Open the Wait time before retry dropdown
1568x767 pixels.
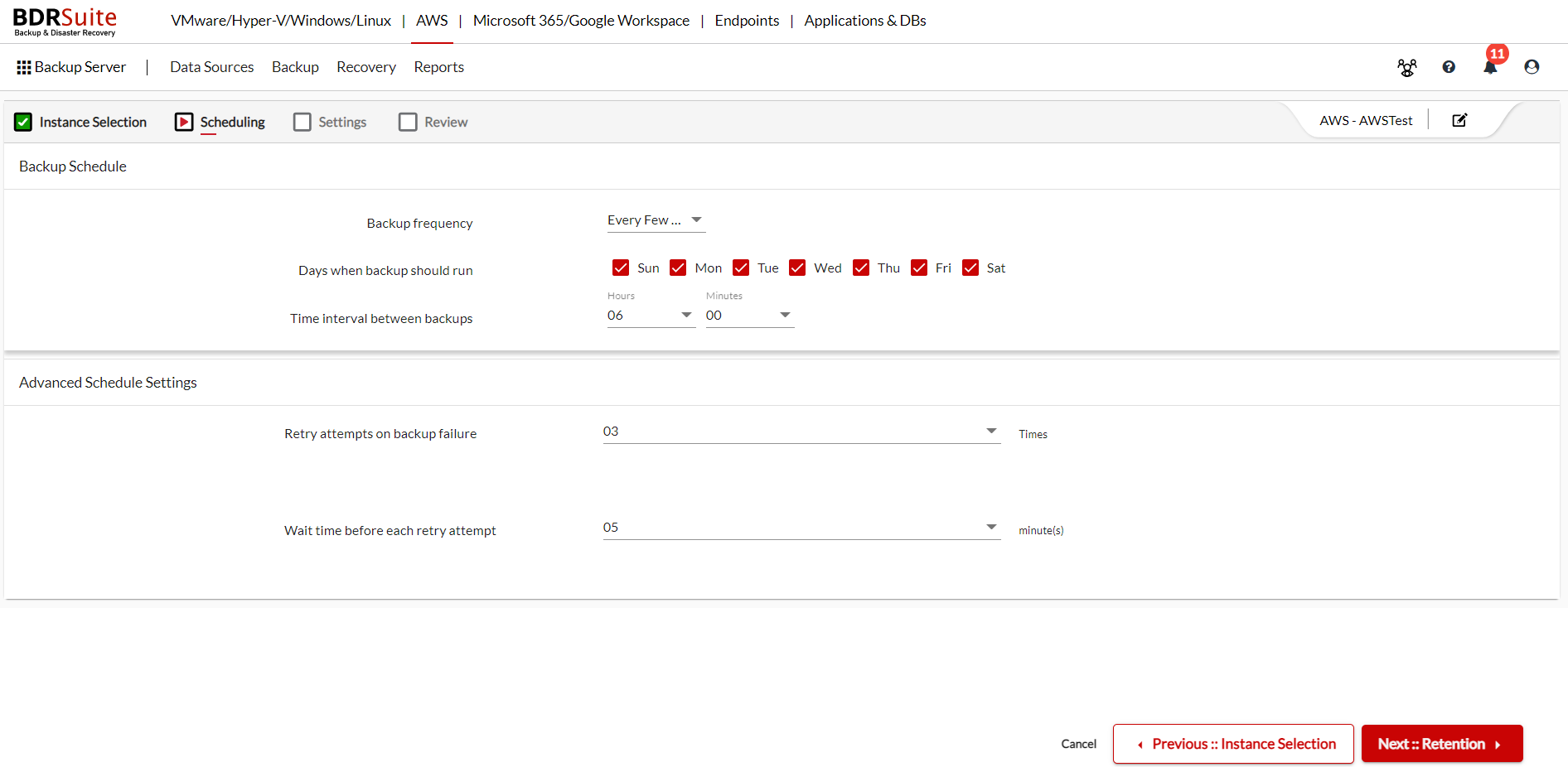(x=801, y=528)
